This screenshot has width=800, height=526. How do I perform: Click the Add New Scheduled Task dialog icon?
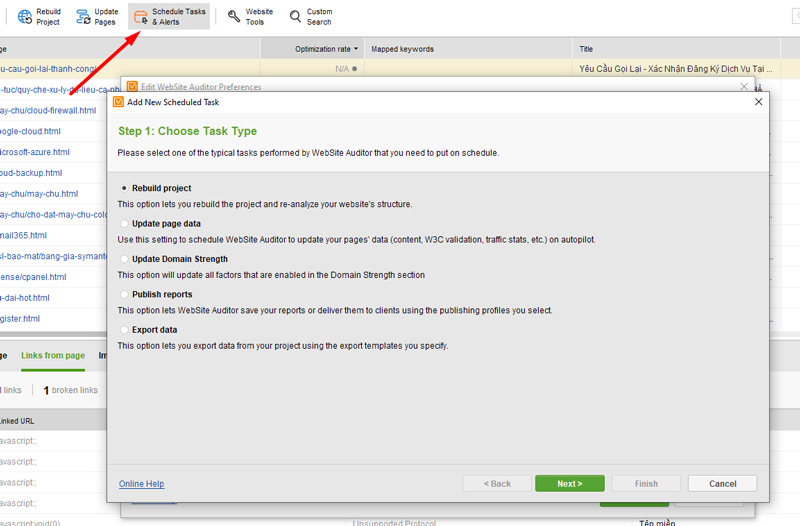click(x=118, y=102)
